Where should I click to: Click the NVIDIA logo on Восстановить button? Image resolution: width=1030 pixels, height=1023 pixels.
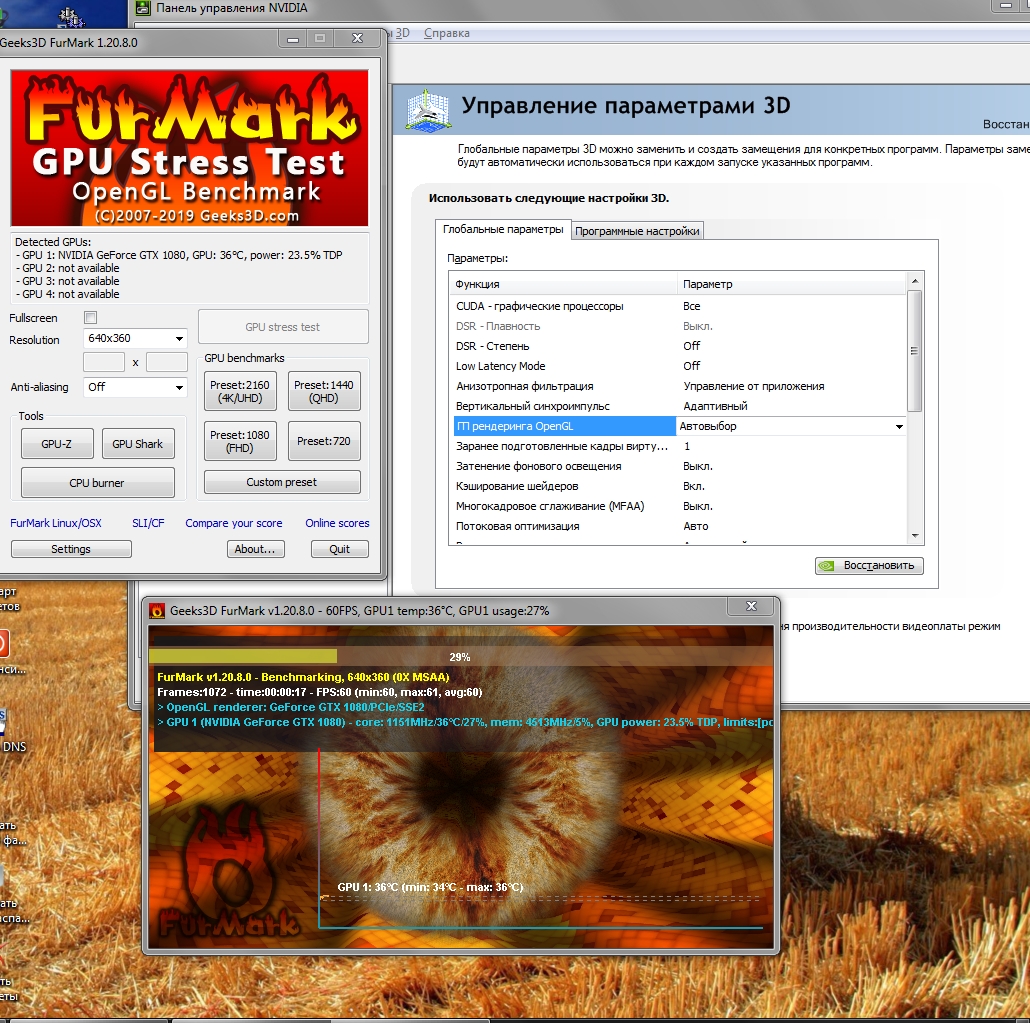tap(826, 566)
